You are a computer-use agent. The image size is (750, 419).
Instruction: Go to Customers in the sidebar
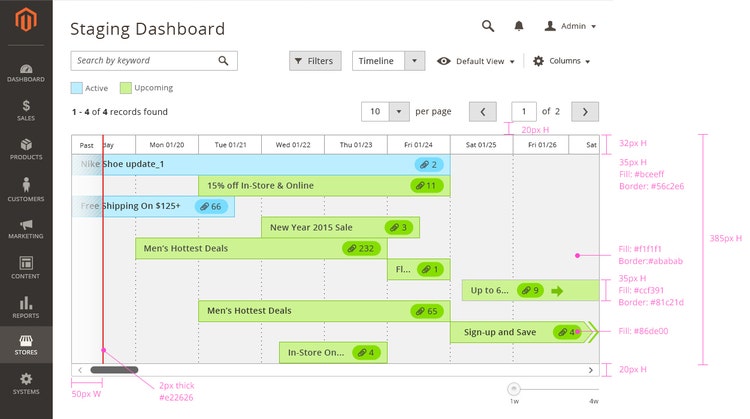(26, 190)
